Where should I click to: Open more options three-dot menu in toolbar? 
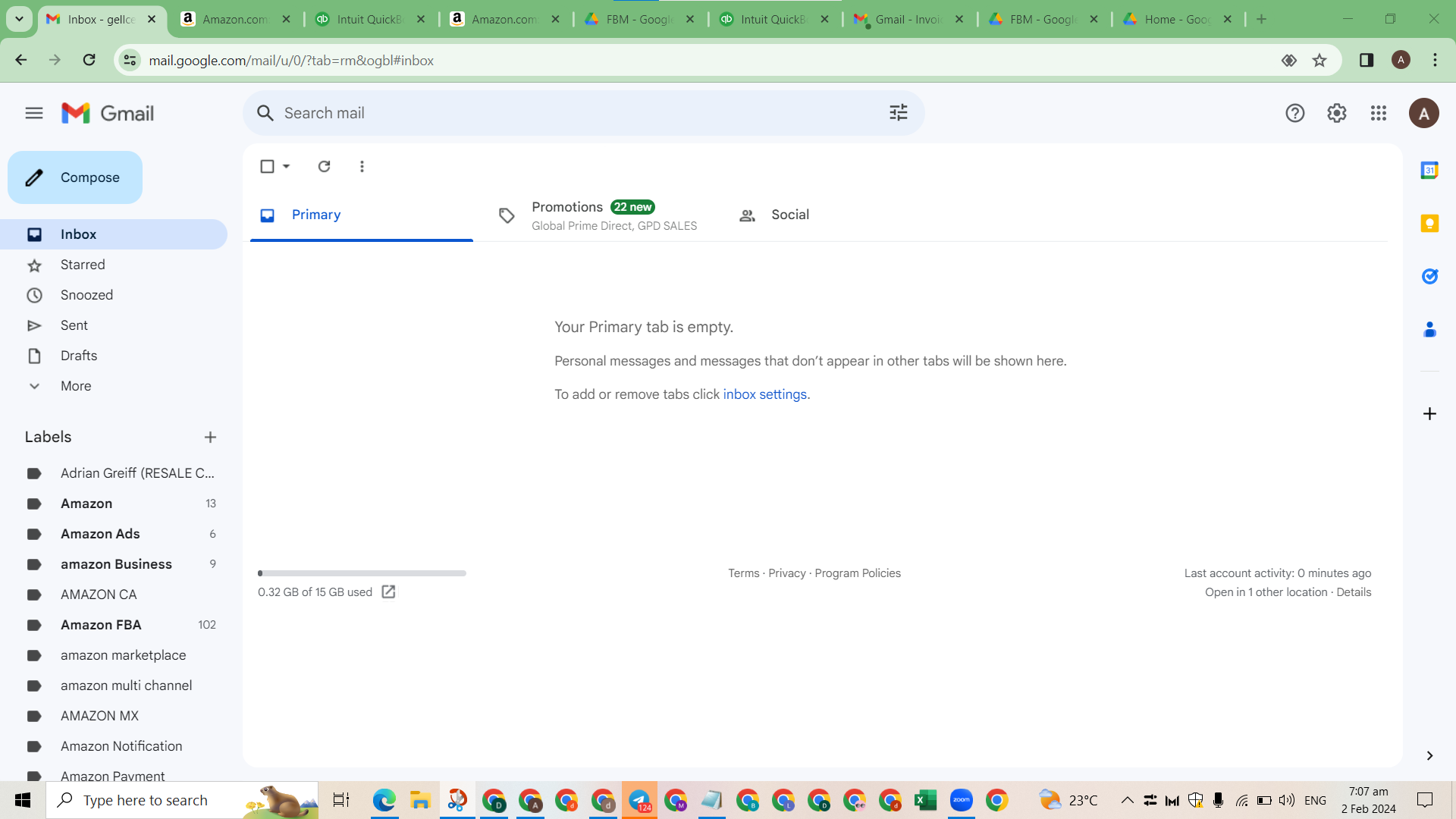pos(362,166)
